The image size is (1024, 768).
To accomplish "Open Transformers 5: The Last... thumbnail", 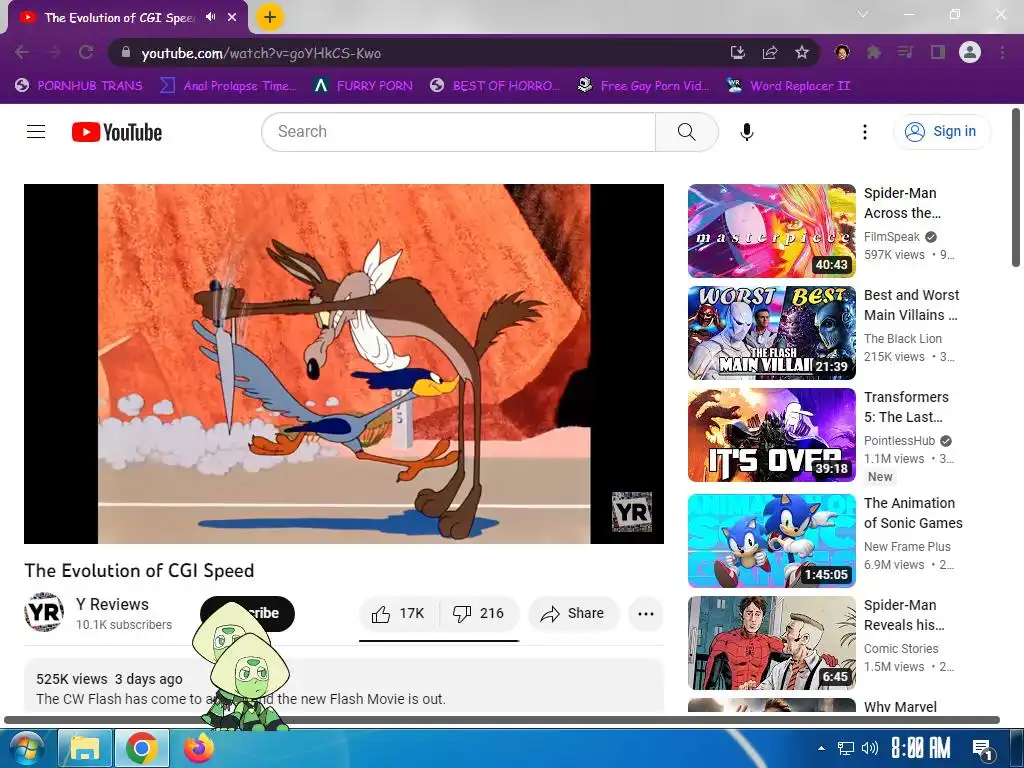I will click(771, 435).
